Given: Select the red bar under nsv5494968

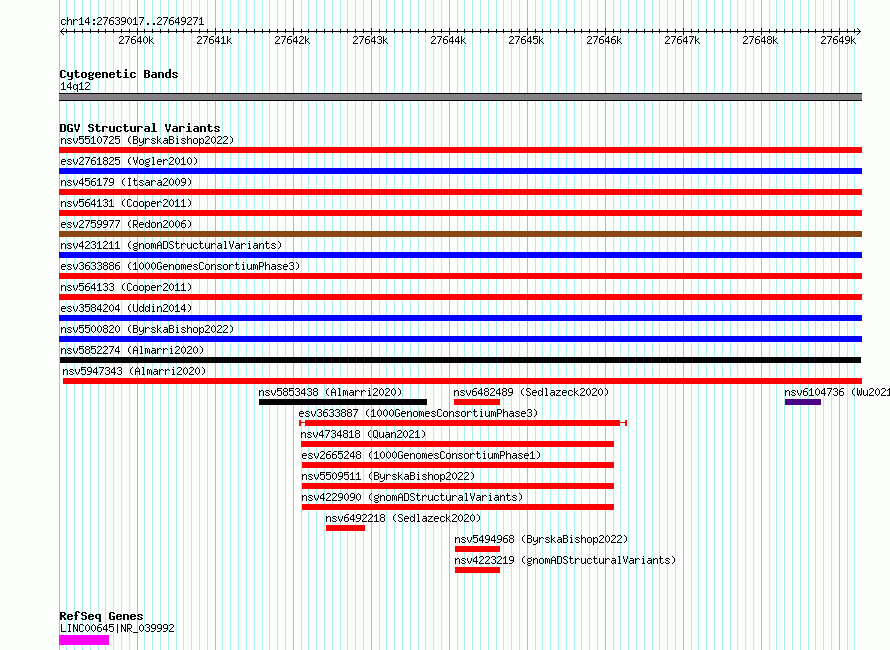Looking at the screenshot, I should [x=477, y=549].
